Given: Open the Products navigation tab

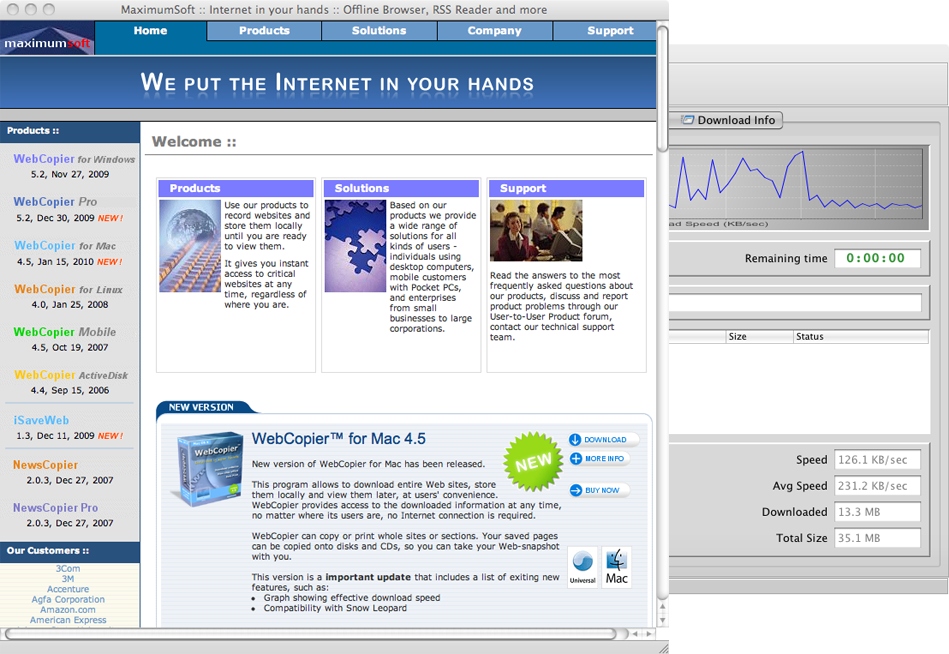Looking at the screenshot, I should 264,31.
